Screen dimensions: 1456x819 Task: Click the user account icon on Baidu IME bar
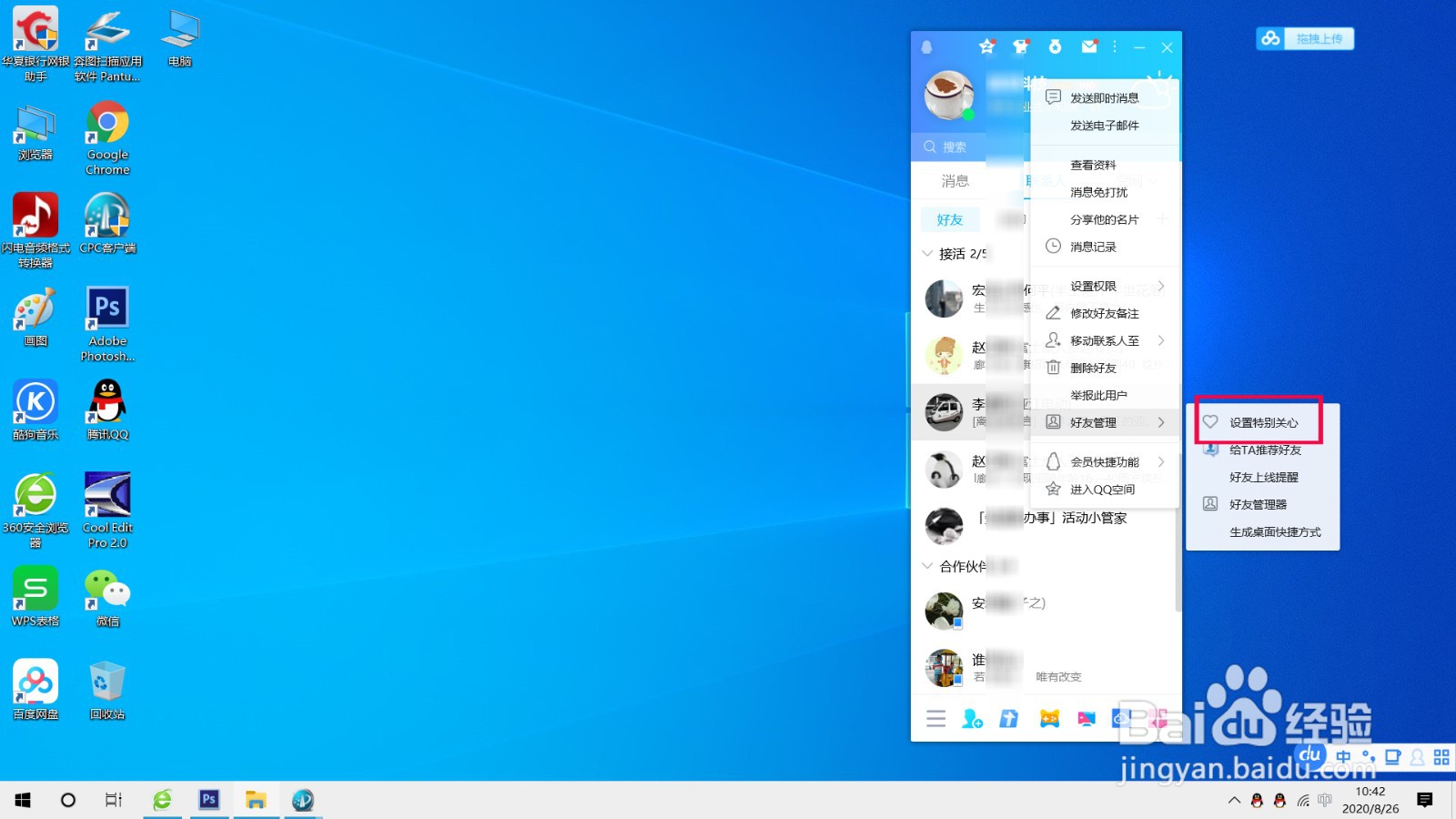click(1417, 756)
